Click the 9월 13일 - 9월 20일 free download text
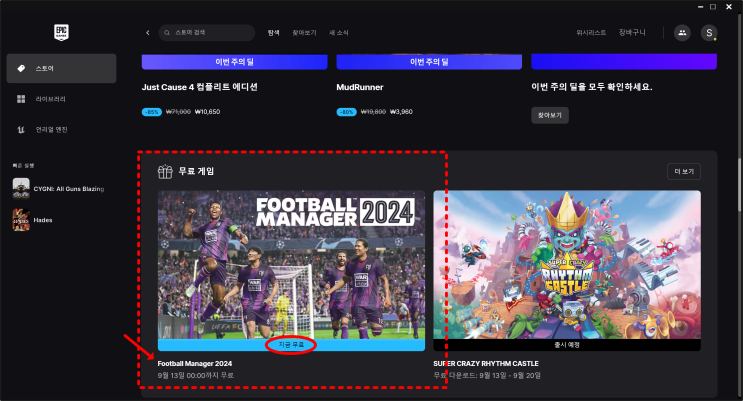743x401 pixels. point(487,375)
